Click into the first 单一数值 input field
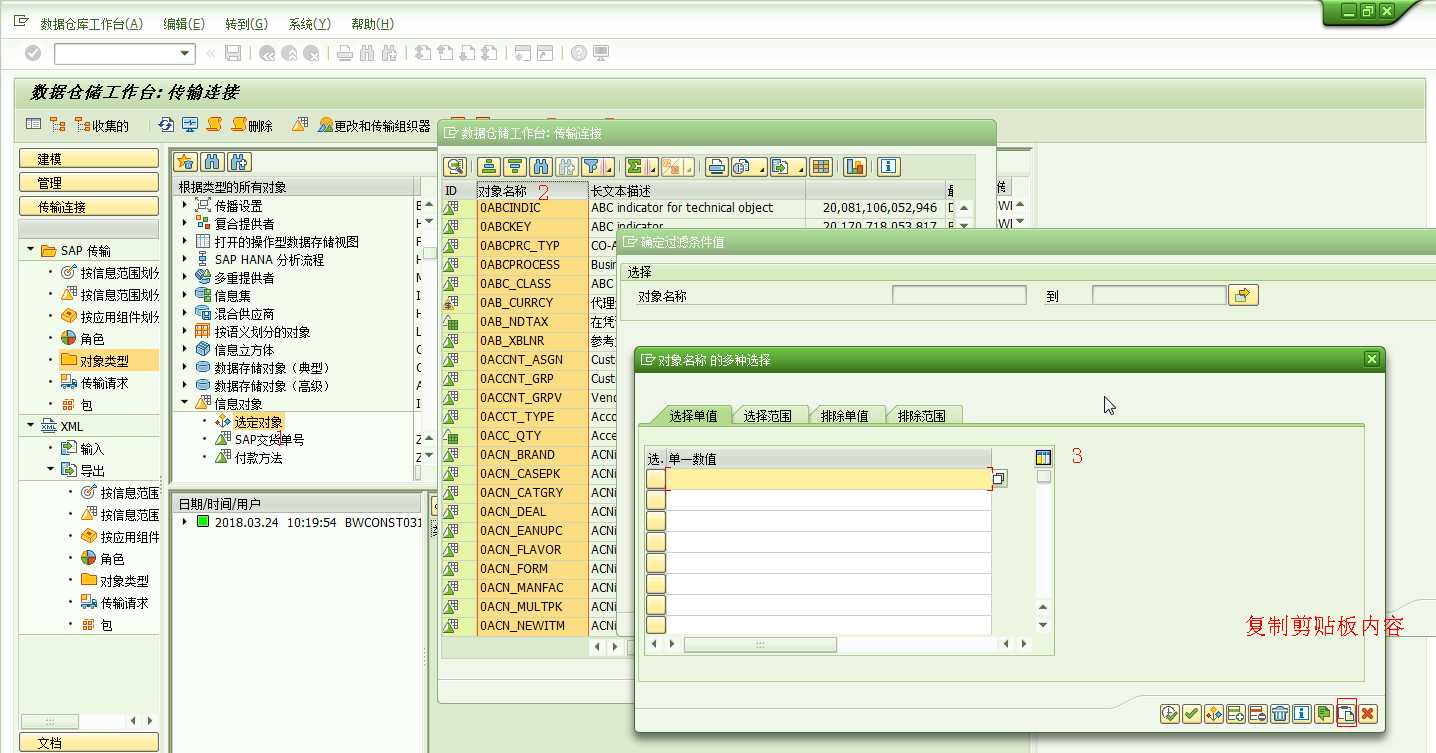Screen dimensions: 1436x753 point(829,479)
